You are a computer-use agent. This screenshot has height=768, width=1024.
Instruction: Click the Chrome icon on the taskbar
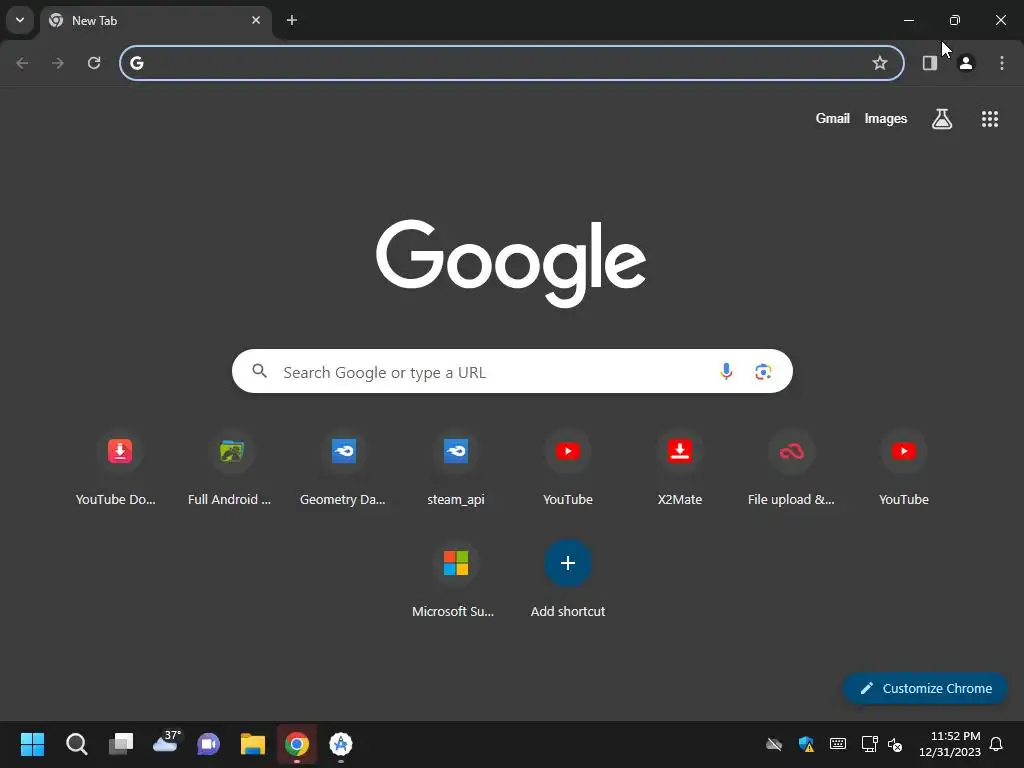[x=296, y=744]
